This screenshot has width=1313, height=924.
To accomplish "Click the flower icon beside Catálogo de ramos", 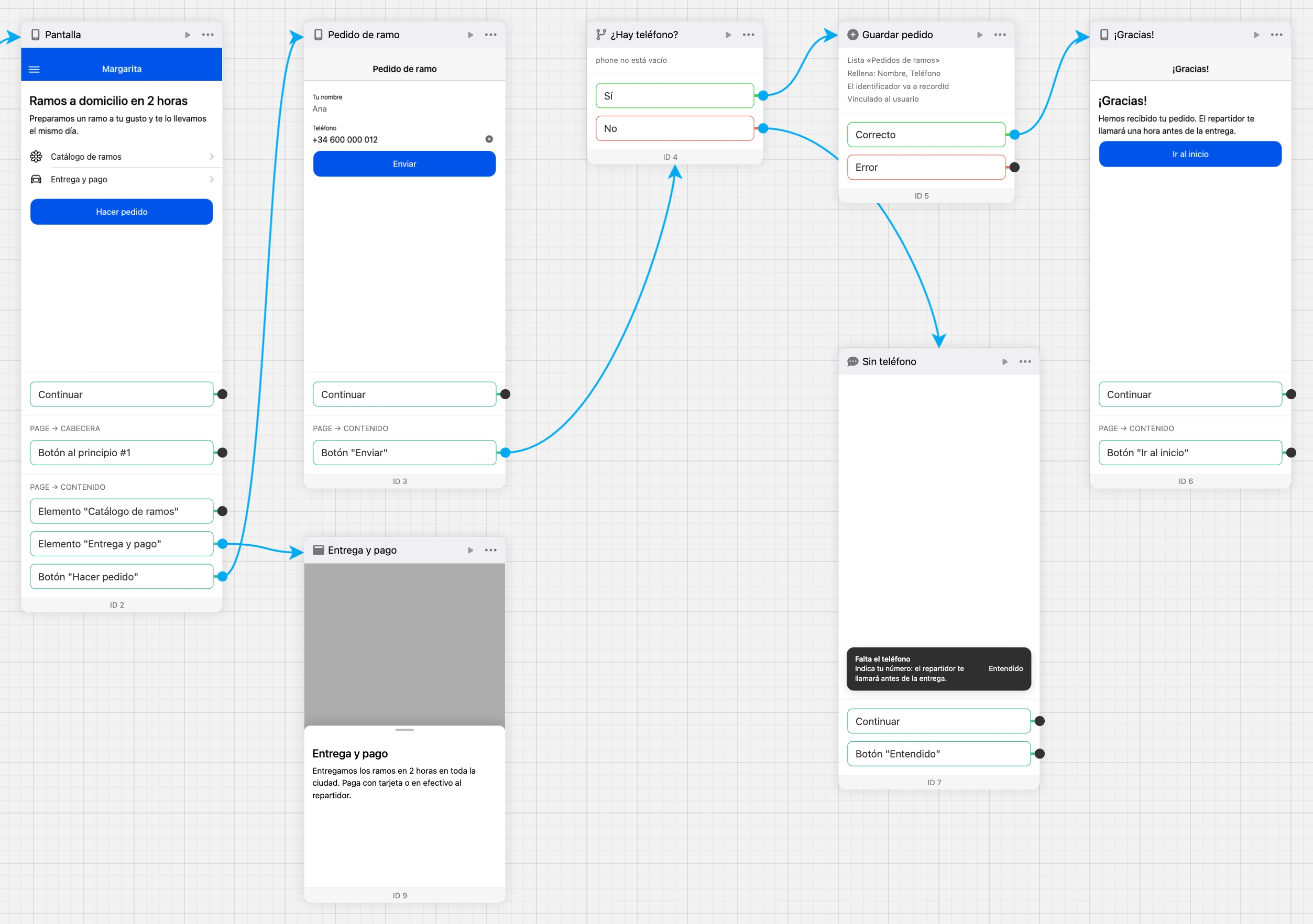I will (36, 157).
